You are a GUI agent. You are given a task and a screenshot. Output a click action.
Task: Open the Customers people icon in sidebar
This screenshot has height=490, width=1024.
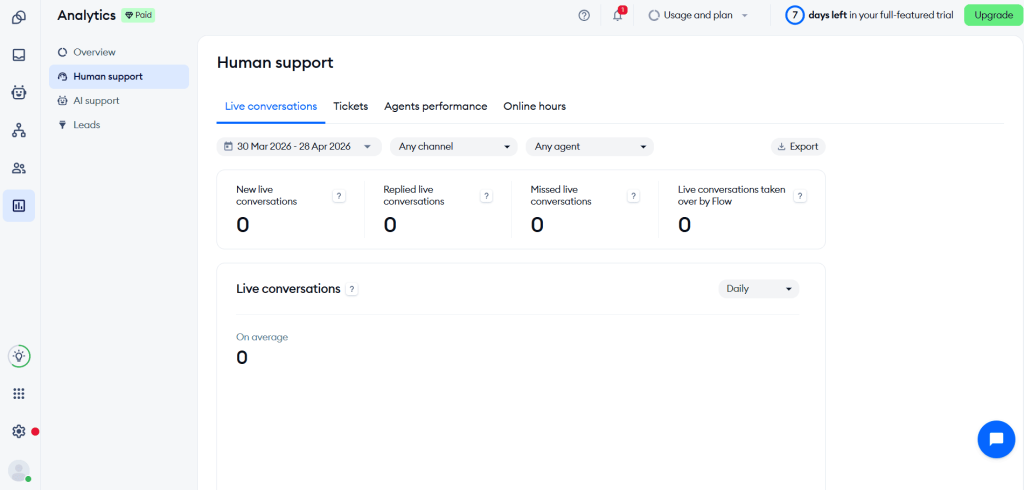click(19, 169)
